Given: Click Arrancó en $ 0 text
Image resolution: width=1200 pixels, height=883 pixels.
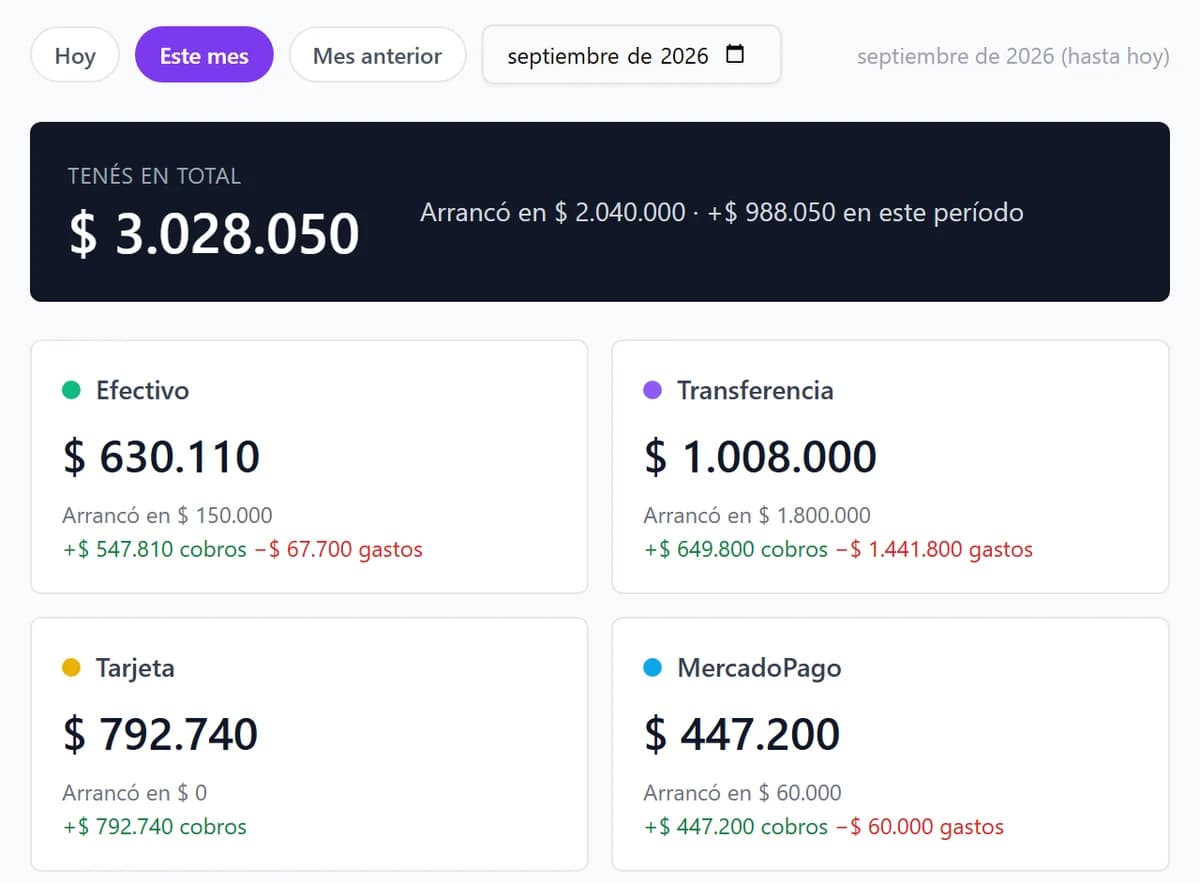Looking at the screenshot, I should [135, 793].
